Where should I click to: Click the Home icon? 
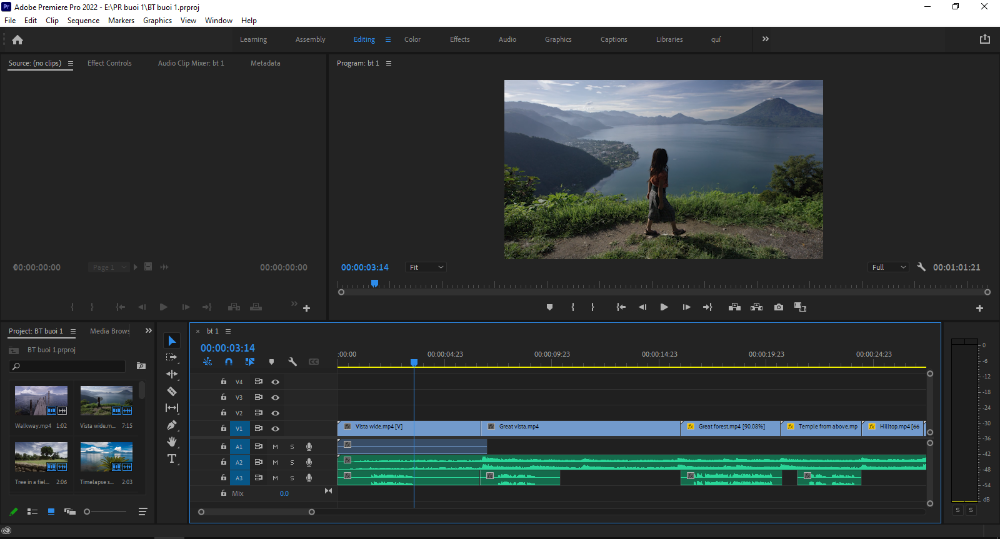[17, 40]
